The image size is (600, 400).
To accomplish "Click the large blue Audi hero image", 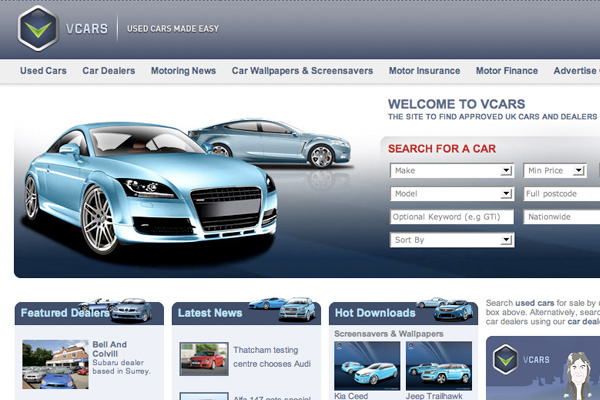I will [150, 188].
